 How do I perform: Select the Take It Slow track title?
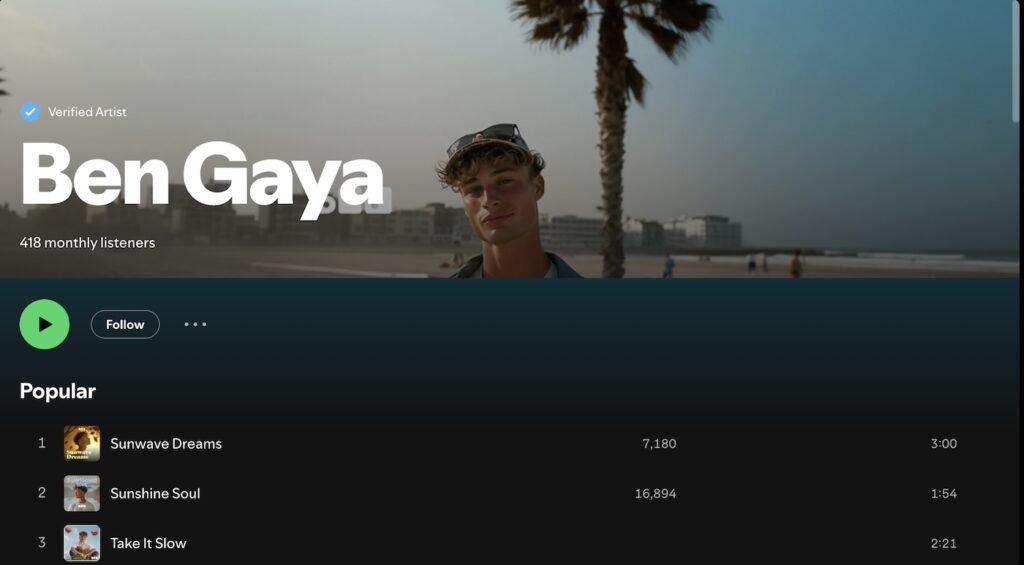[148, 543]
